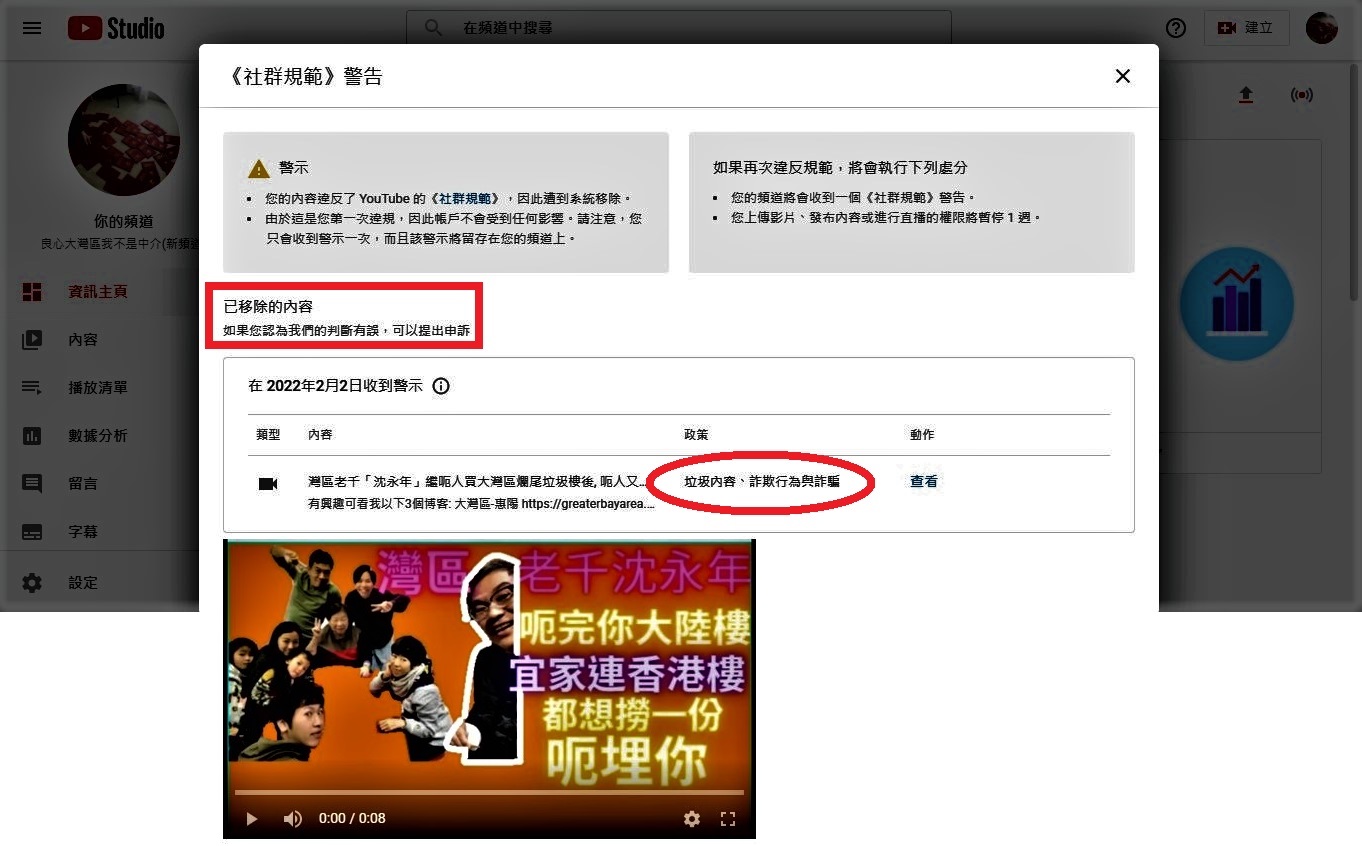Click the search magnifier icon
This screenshot has height=846, width=1362.
tap(433, 28)
